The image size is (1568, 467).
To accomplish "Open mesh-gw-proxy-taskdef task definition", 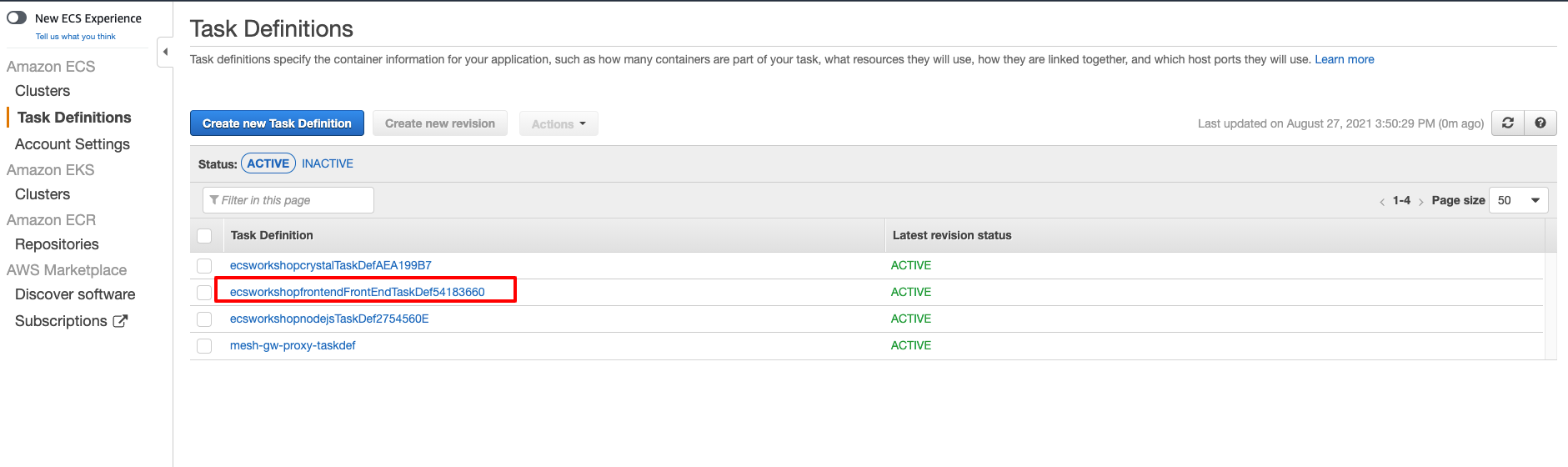I will pos(293,345).
